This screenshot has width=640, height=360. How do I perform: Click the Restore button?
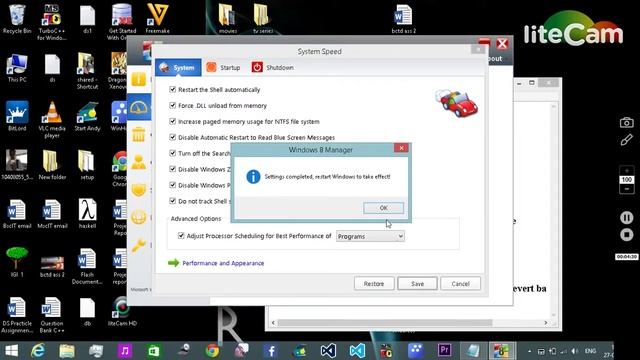tap(374, 284)
